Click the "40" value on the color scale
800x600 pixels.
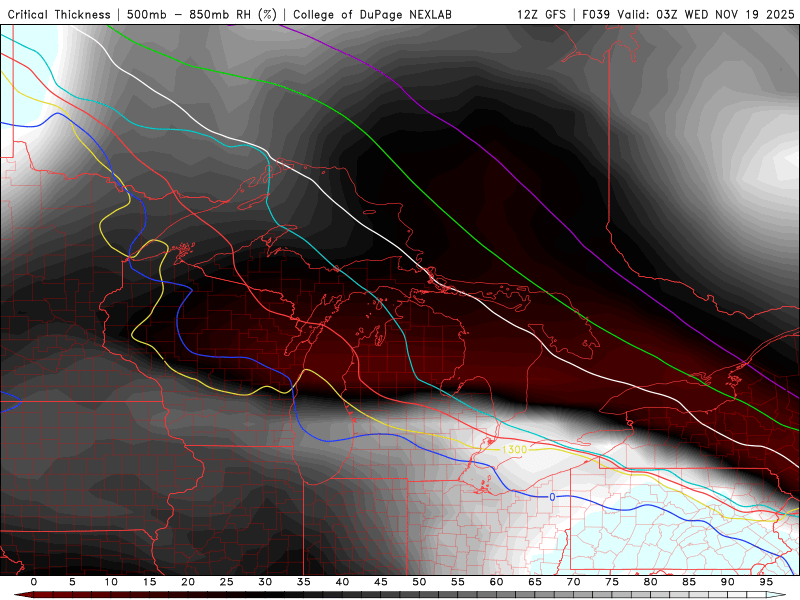[x=342, y=582]
